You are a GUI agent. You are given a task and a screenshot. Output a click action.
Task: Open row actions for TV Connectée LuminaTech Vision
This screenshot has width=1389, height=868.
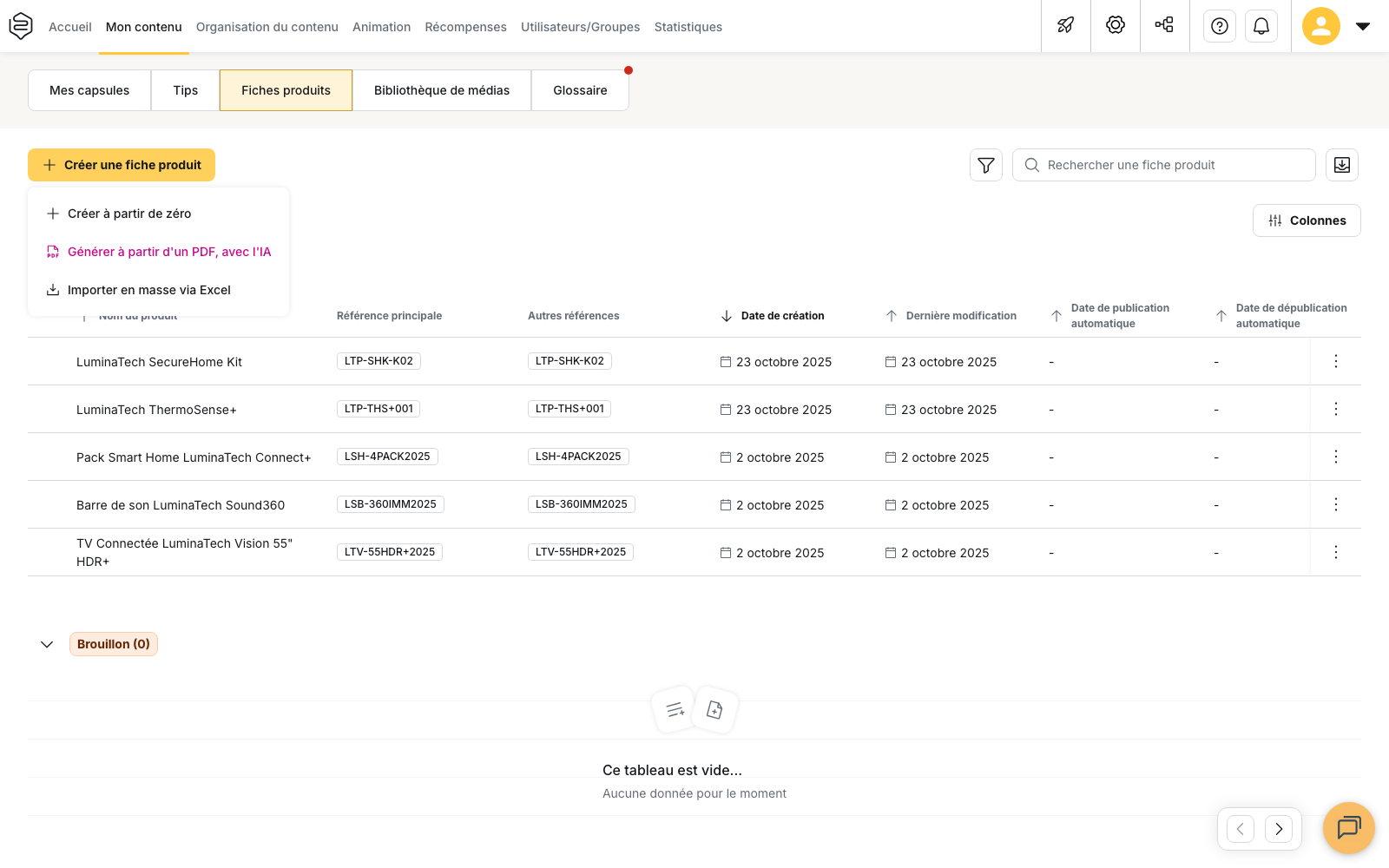1336,552
